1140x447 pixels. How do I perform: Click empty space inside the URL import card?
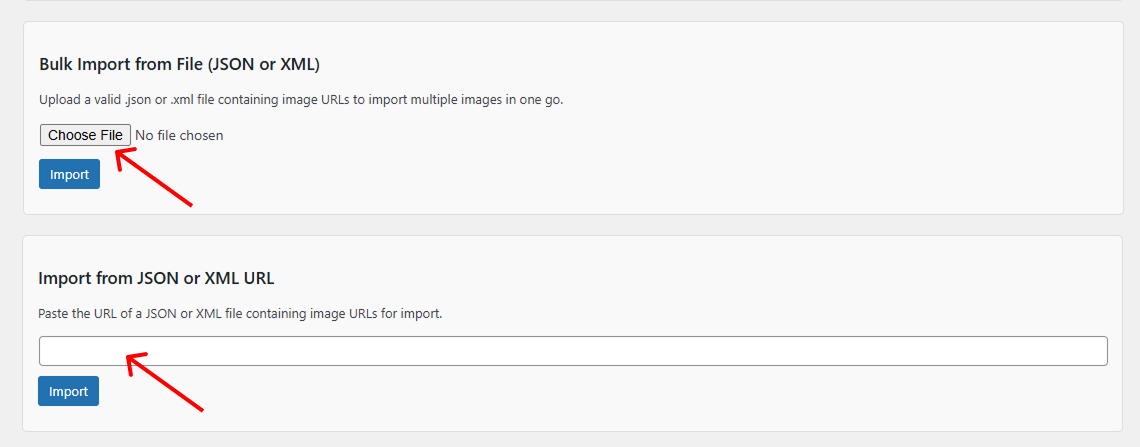coord(654,392)
